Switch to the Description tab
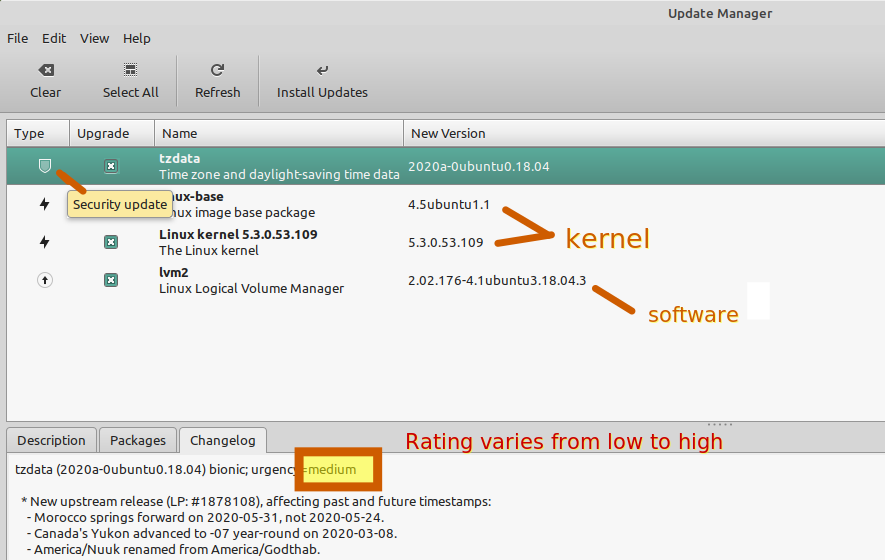The width and height of the screenshot is (885, 560). [x=51, y=440]
